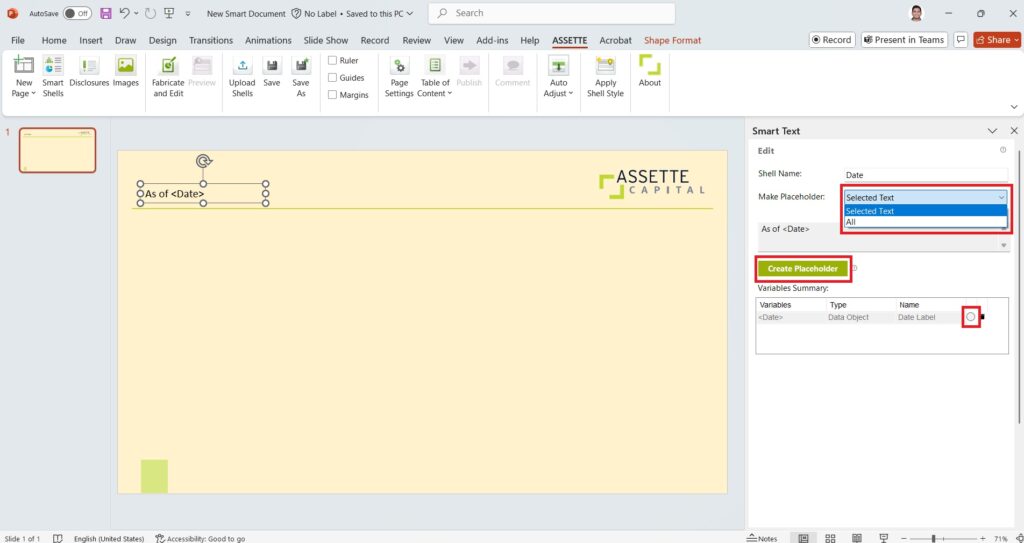Screen dimensions: 1024x543
Task: Click Apply Shell Style
Action: tap(605, 76)
